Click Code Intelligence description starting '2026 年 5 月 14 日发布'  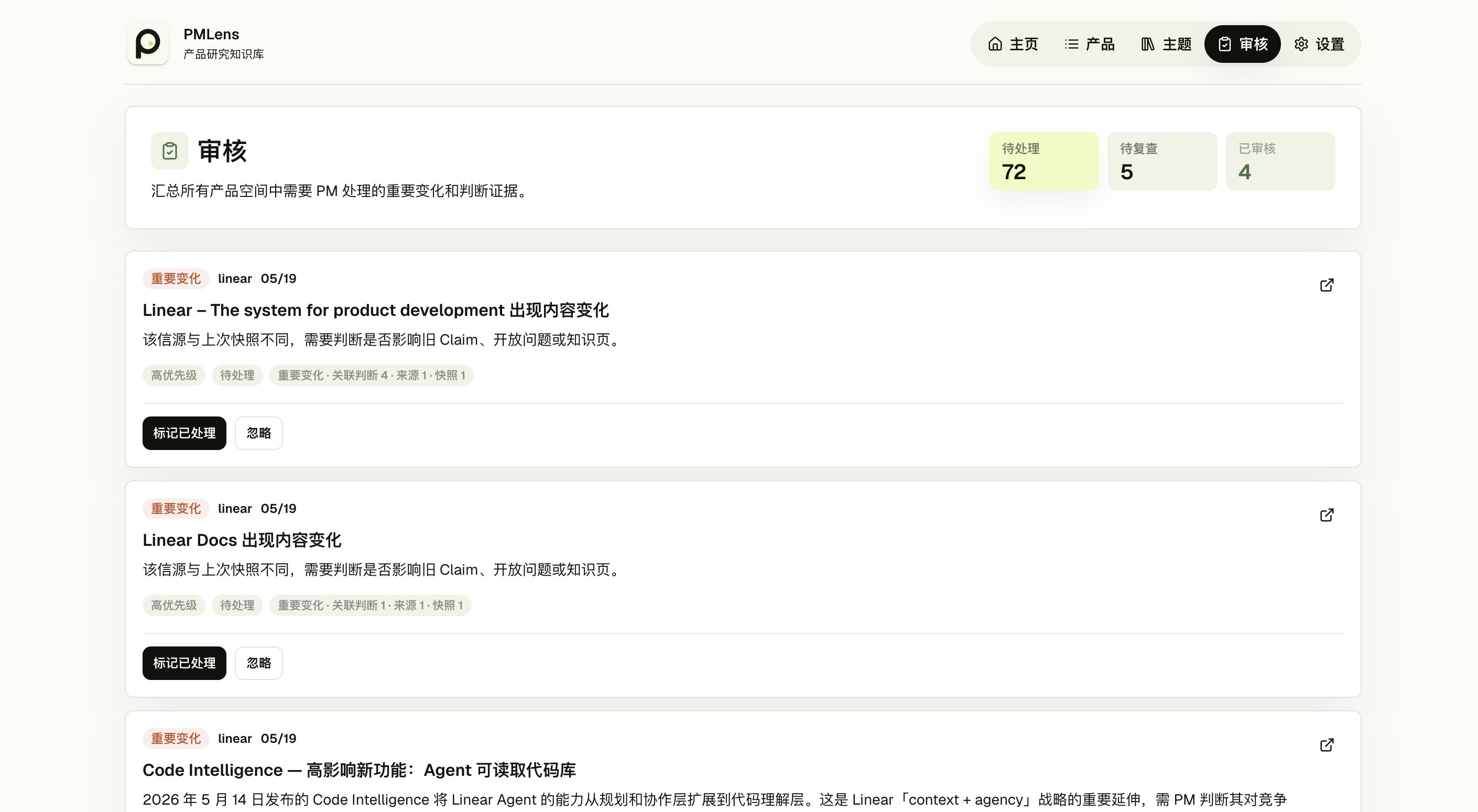pyautogui.click(x=714, y=799)
